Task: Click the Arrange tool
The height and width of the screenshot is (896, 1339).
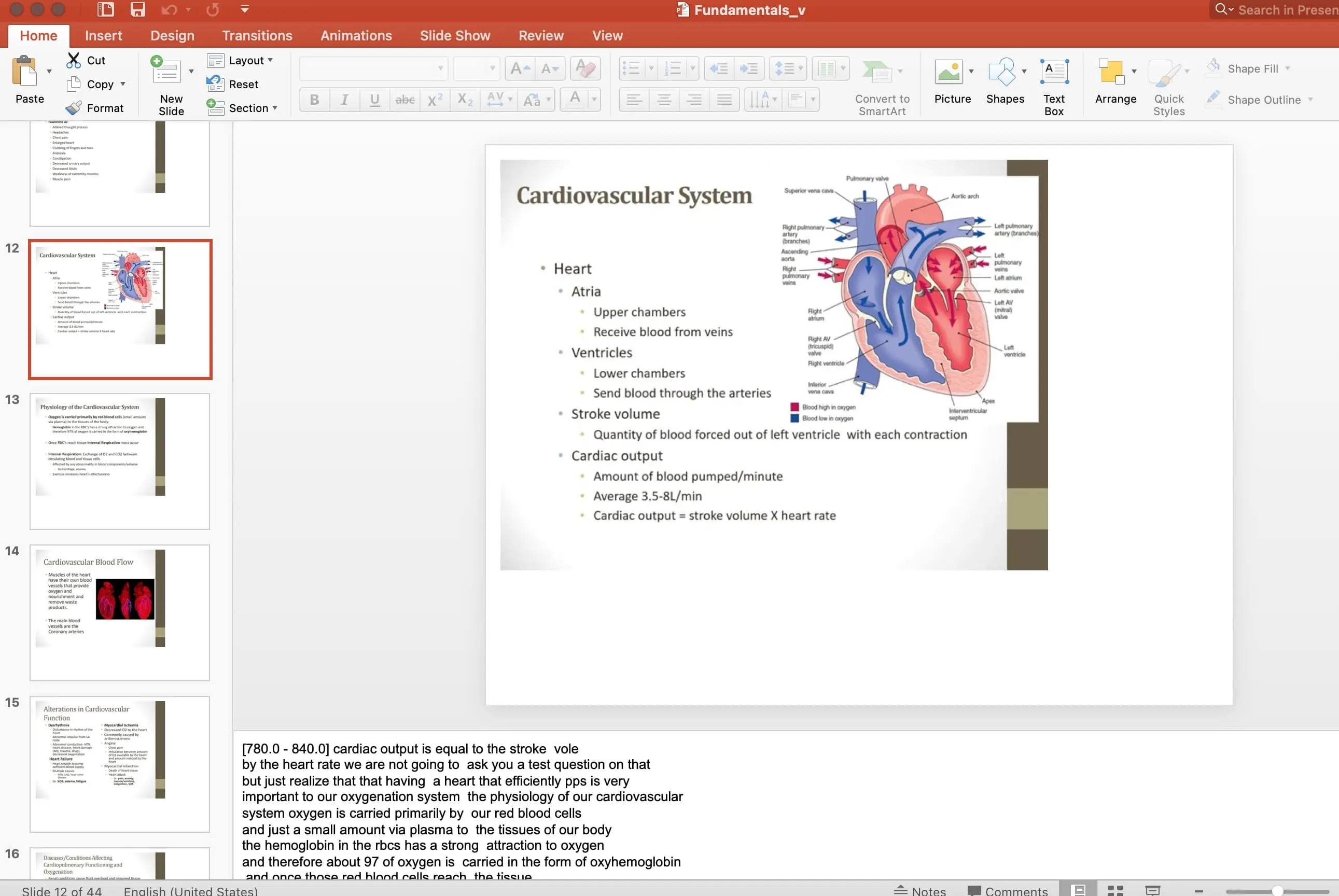Action: [x=1114, y=83]
